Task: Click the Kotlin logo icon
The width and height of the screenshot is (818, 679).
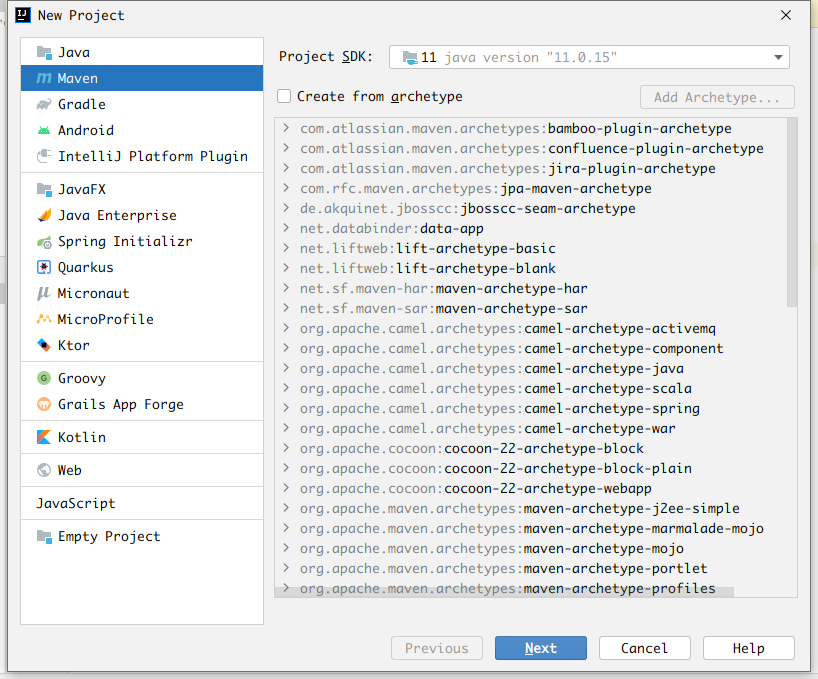Action: tap(43, 437)
